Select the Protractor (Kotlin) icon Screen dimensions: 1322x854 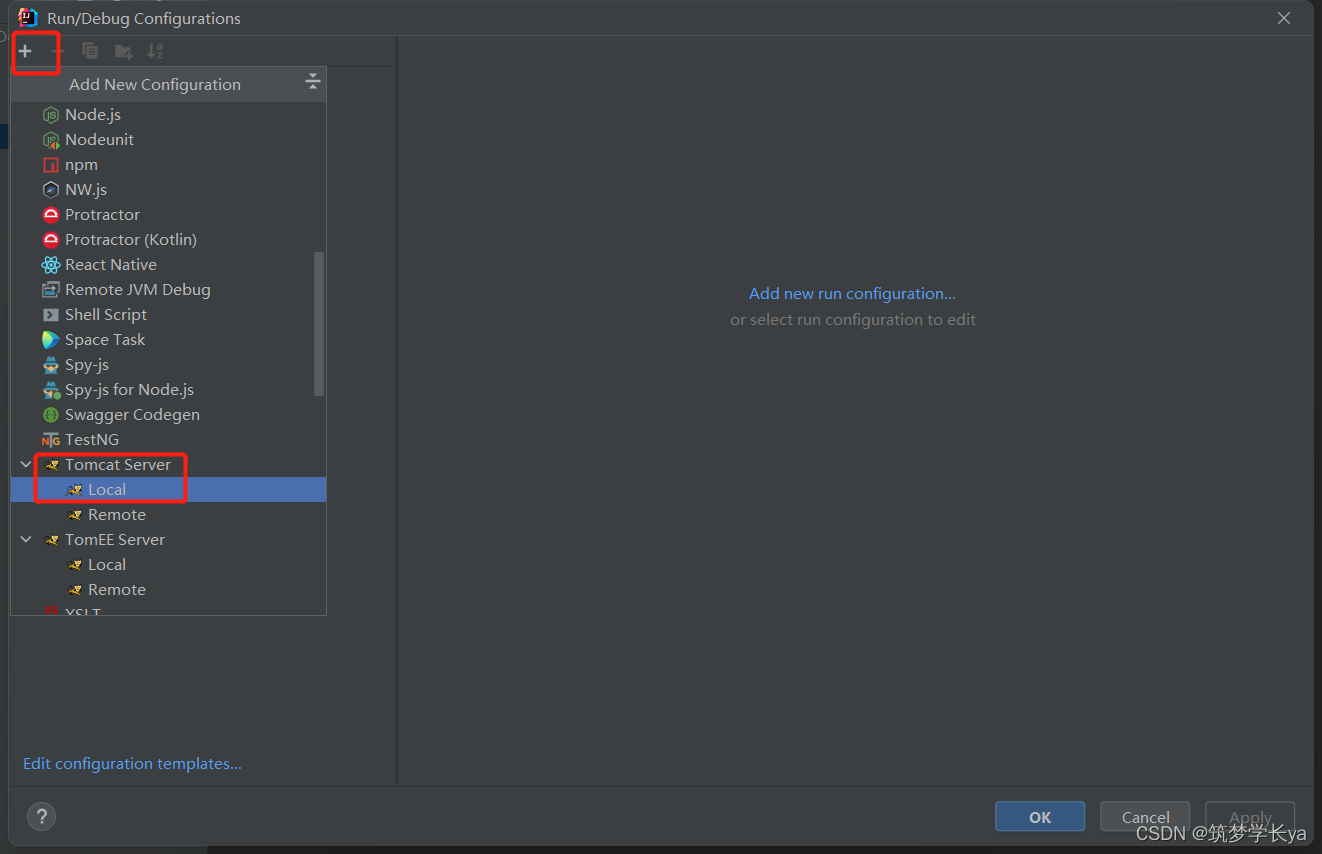pyautogui.click(x=51, y=240)
